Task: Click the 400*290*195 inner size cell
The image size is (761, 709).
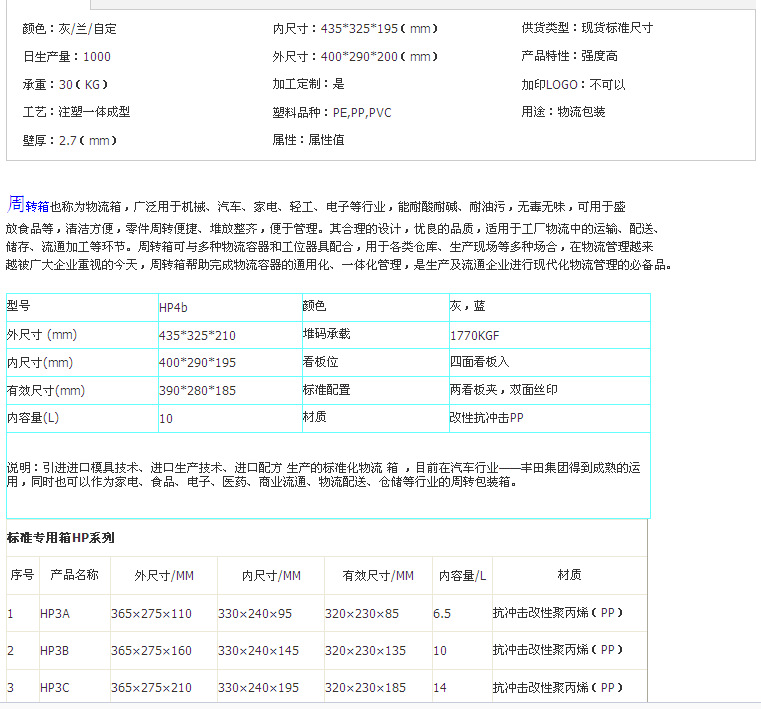Action: (231, 363)
